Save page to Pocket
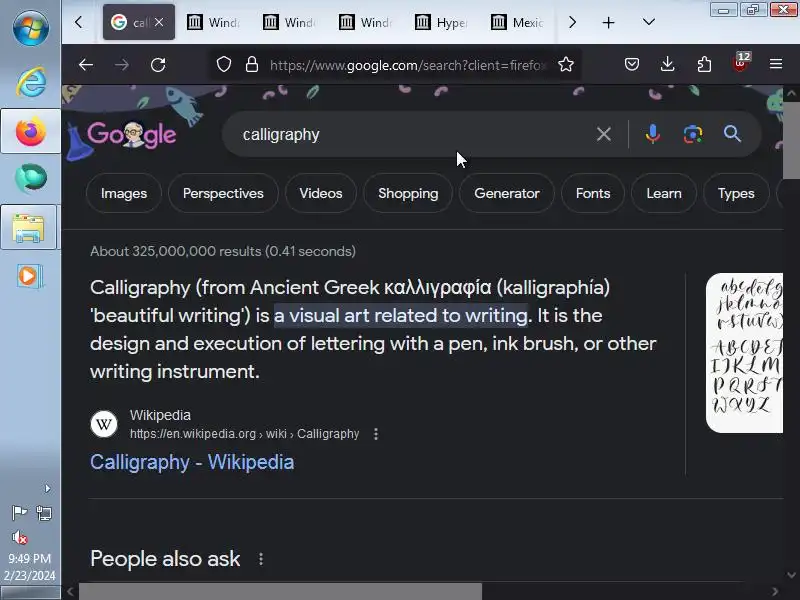 tap(632, 64)
